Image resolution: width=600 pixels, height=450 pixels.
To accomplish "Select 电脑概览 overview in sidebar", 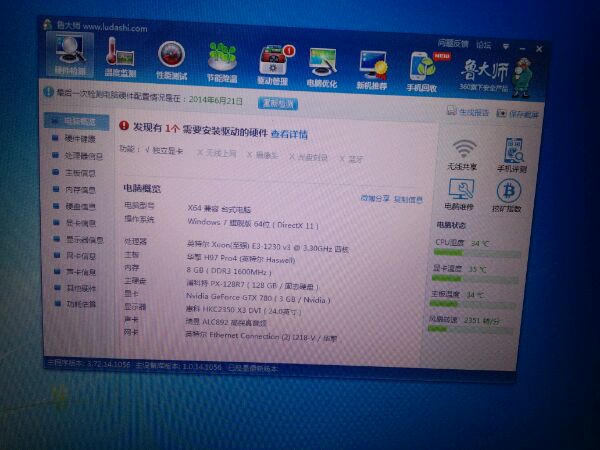I will click(x=77, y=121).
